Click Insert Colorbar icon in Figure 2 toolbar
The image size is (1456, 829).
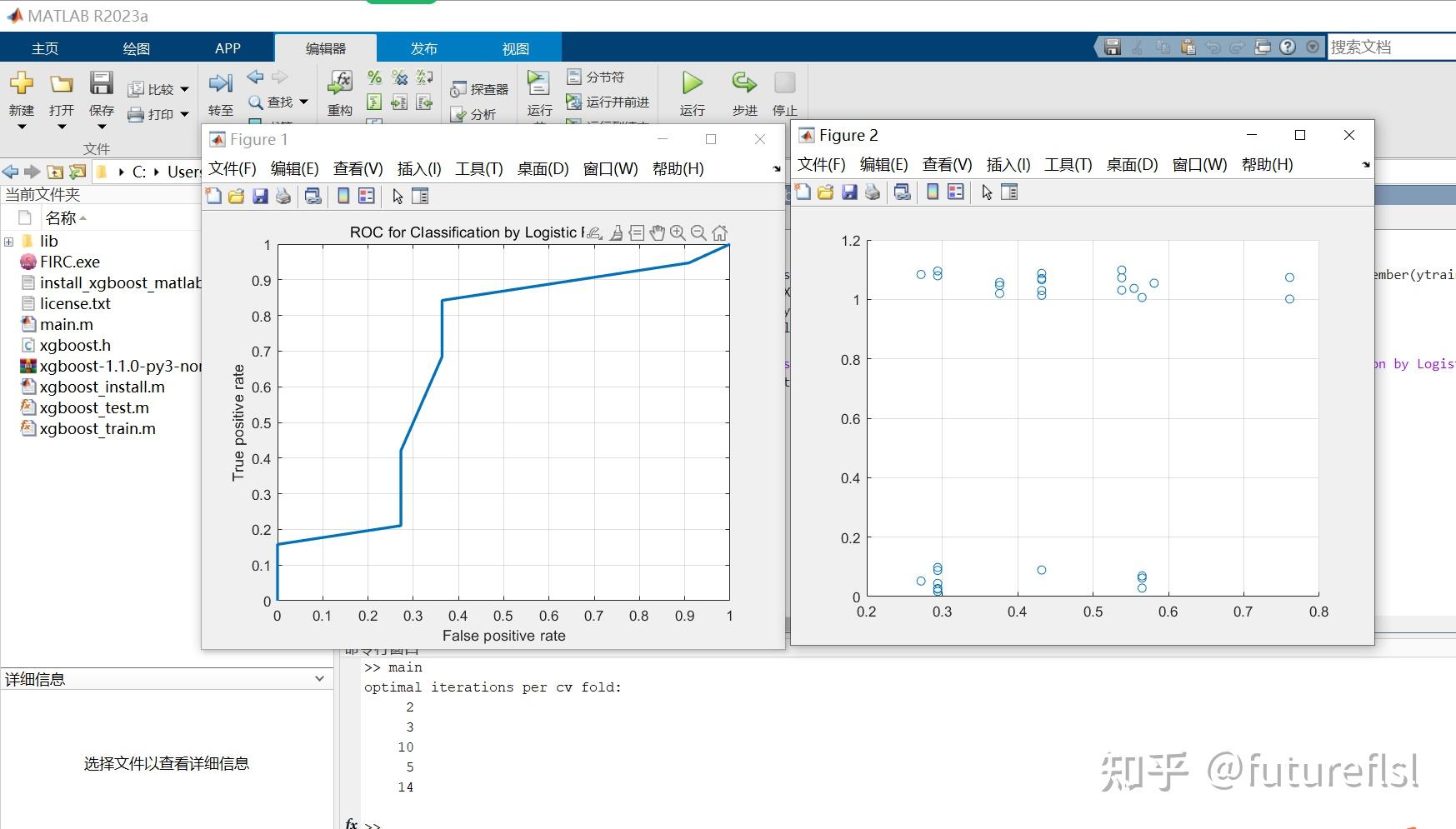coord(932,192)
